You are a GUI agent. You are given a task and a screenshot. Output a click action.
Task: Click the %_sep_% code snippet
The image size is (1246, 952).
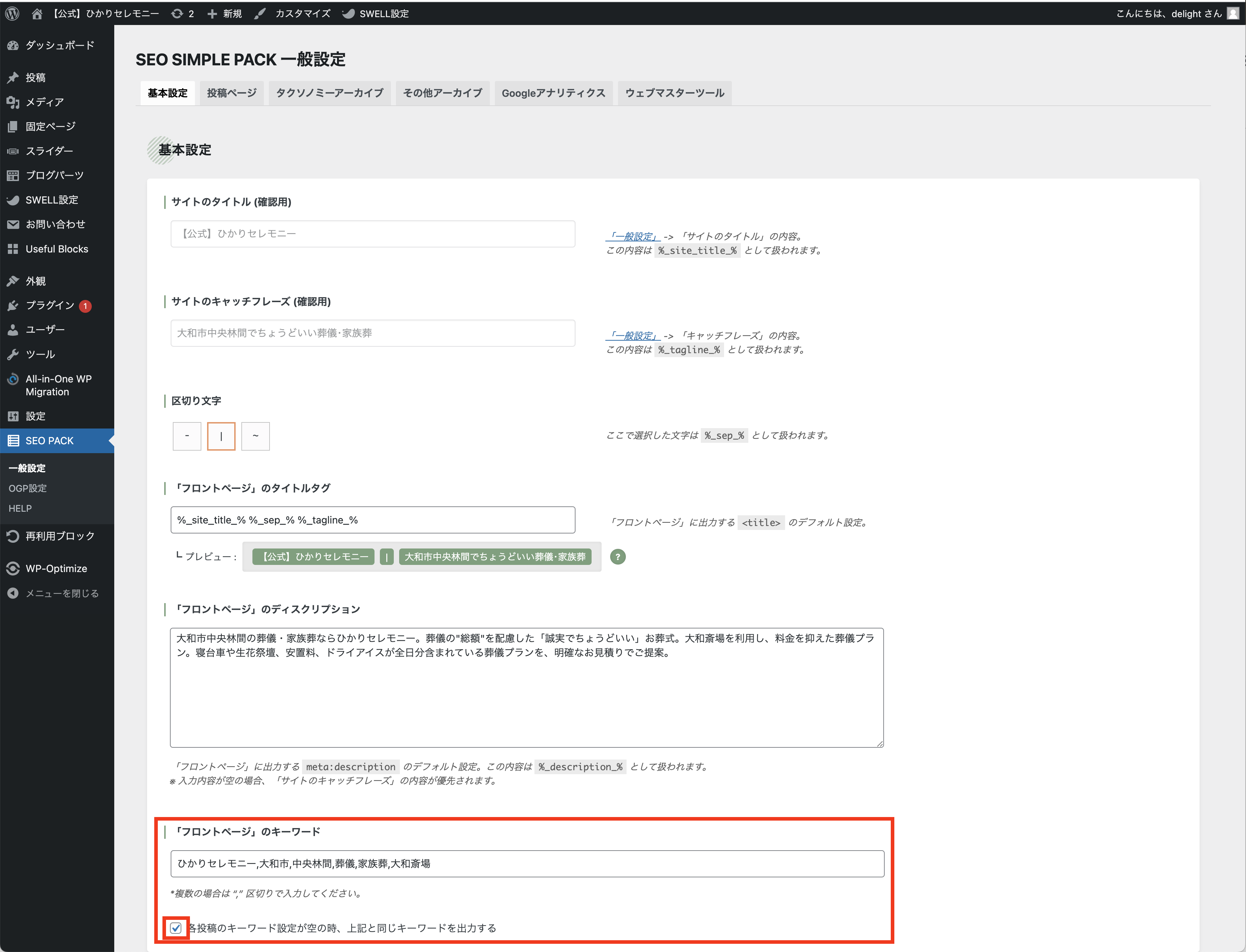point(724,435)
